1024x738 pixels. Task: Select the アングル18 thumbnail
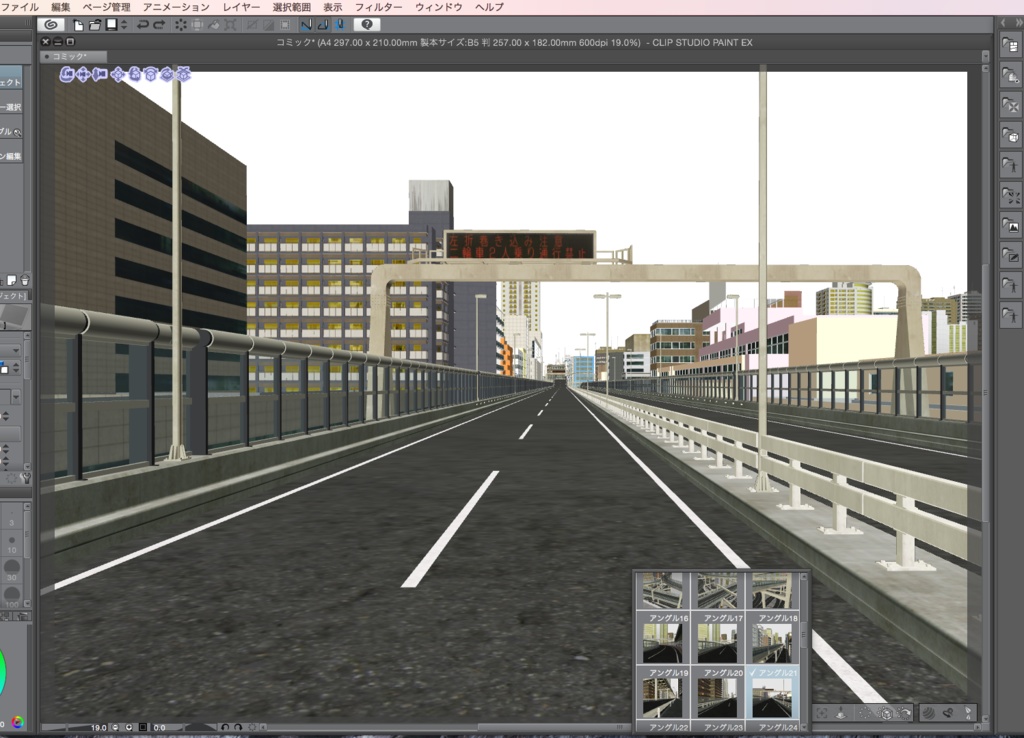(x=773, y=641)
